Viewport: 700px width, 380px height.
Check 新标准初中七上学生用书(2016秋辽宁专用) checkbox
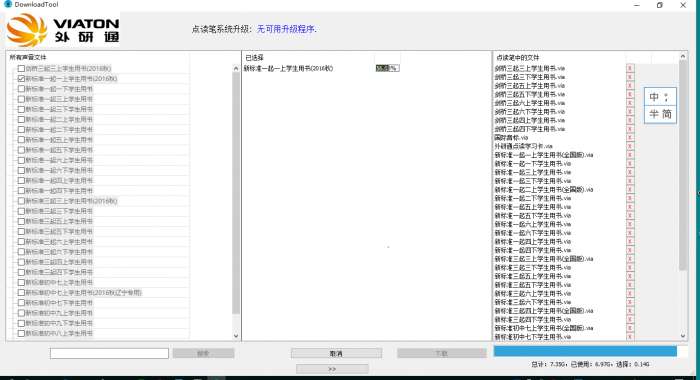[x=21, y=292]
